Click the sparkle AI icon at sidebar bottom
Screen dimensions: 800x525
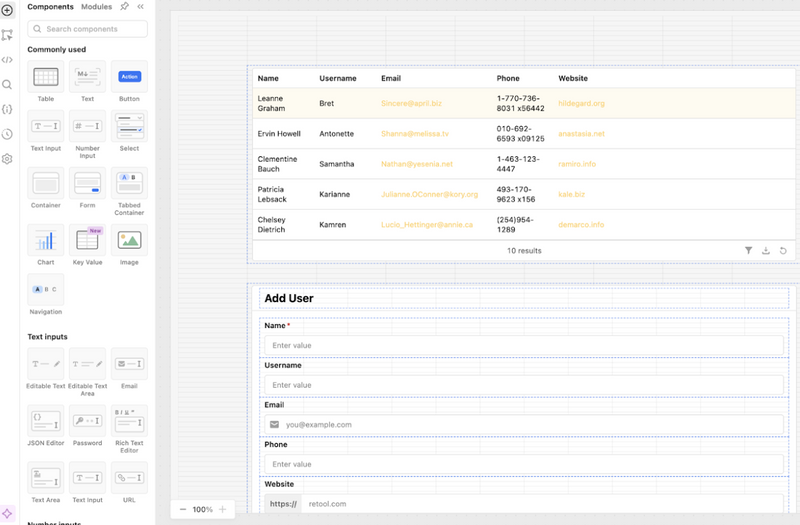point(7,513)
